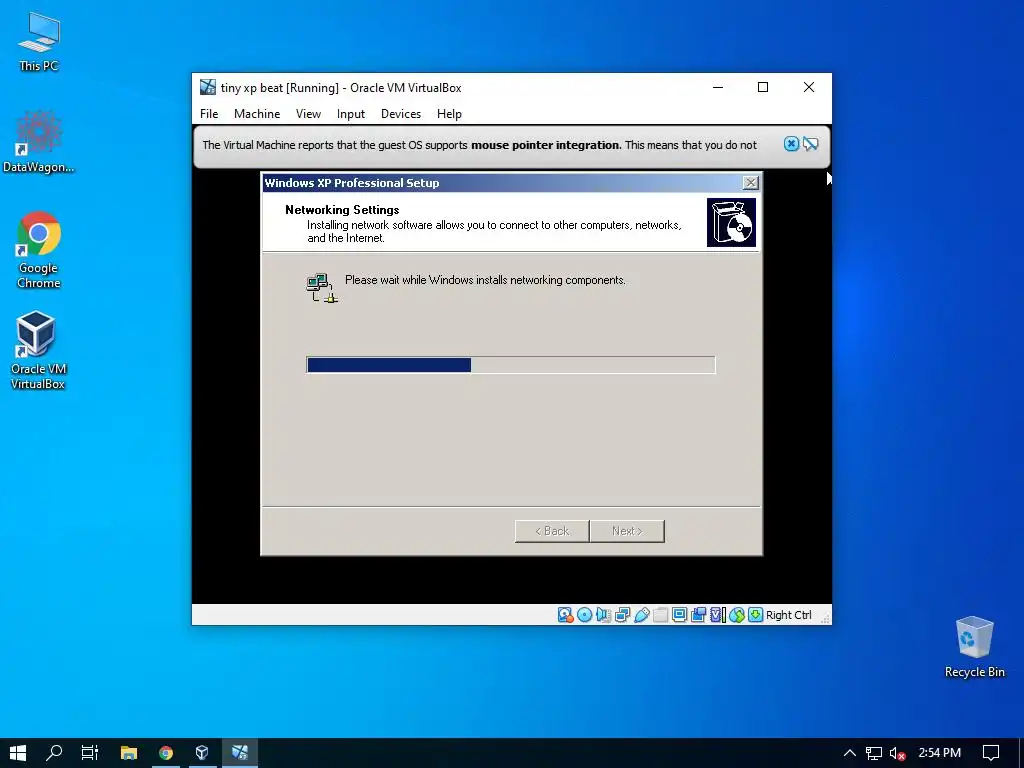Click the mouse integration globe indicator

737,615
